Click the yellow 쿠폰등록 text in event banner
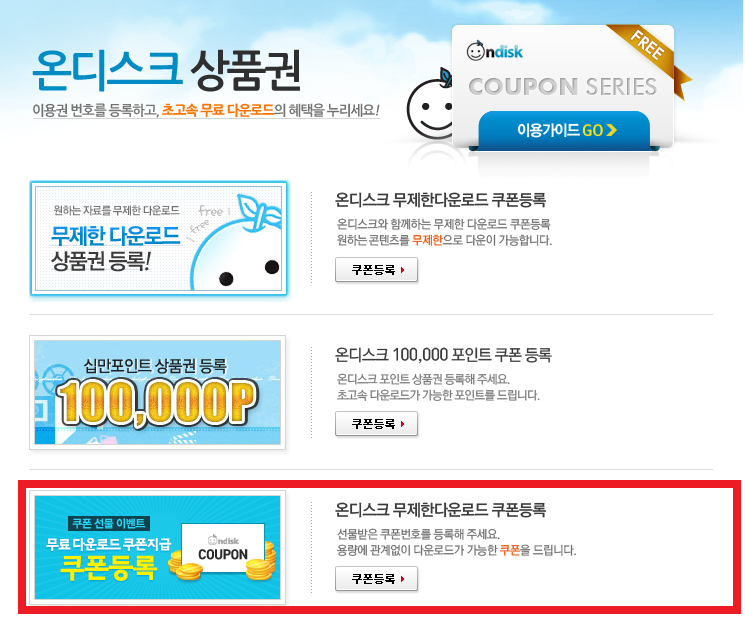This screenshot has height=618, width=745. (109, 567)
